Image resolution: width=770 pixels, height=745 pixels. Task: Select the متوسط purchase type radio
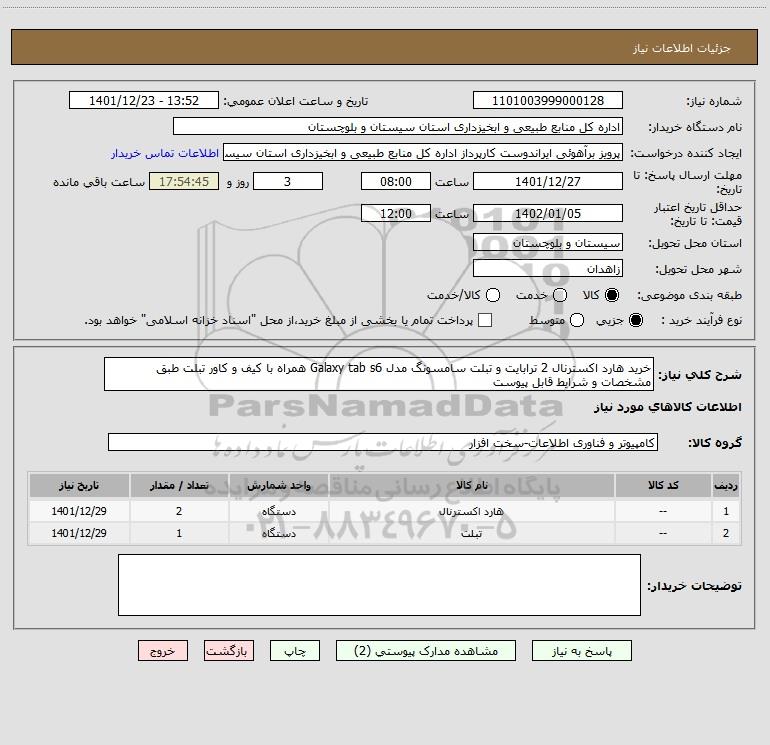pos(577,320)
